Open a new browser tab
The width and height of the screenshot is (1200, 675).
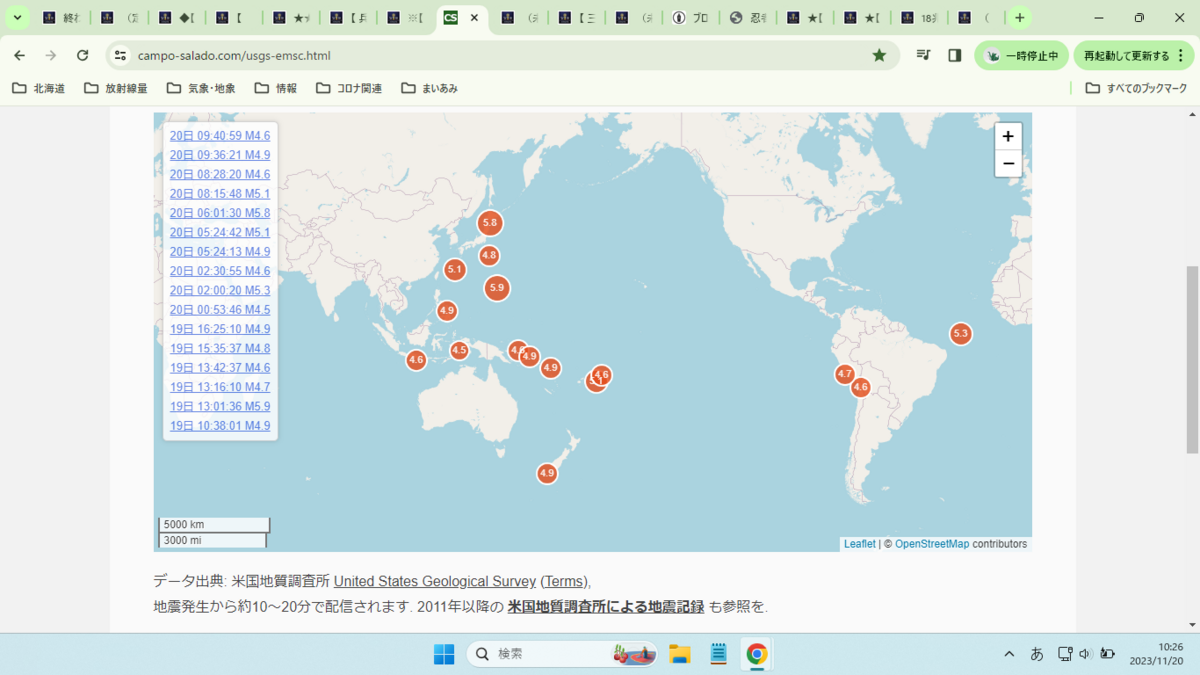(x=1019, y=18)
